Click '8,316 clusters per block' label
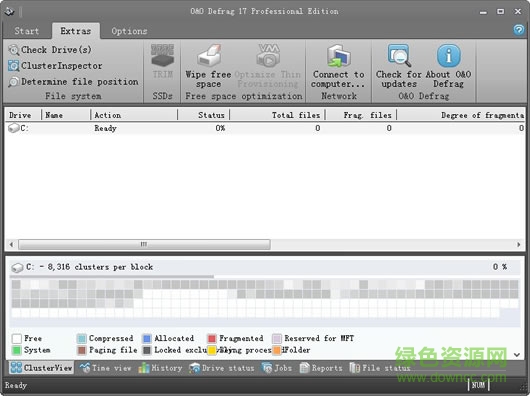The height and width of the screenshot is (396, 530). (x=100, y=267)
